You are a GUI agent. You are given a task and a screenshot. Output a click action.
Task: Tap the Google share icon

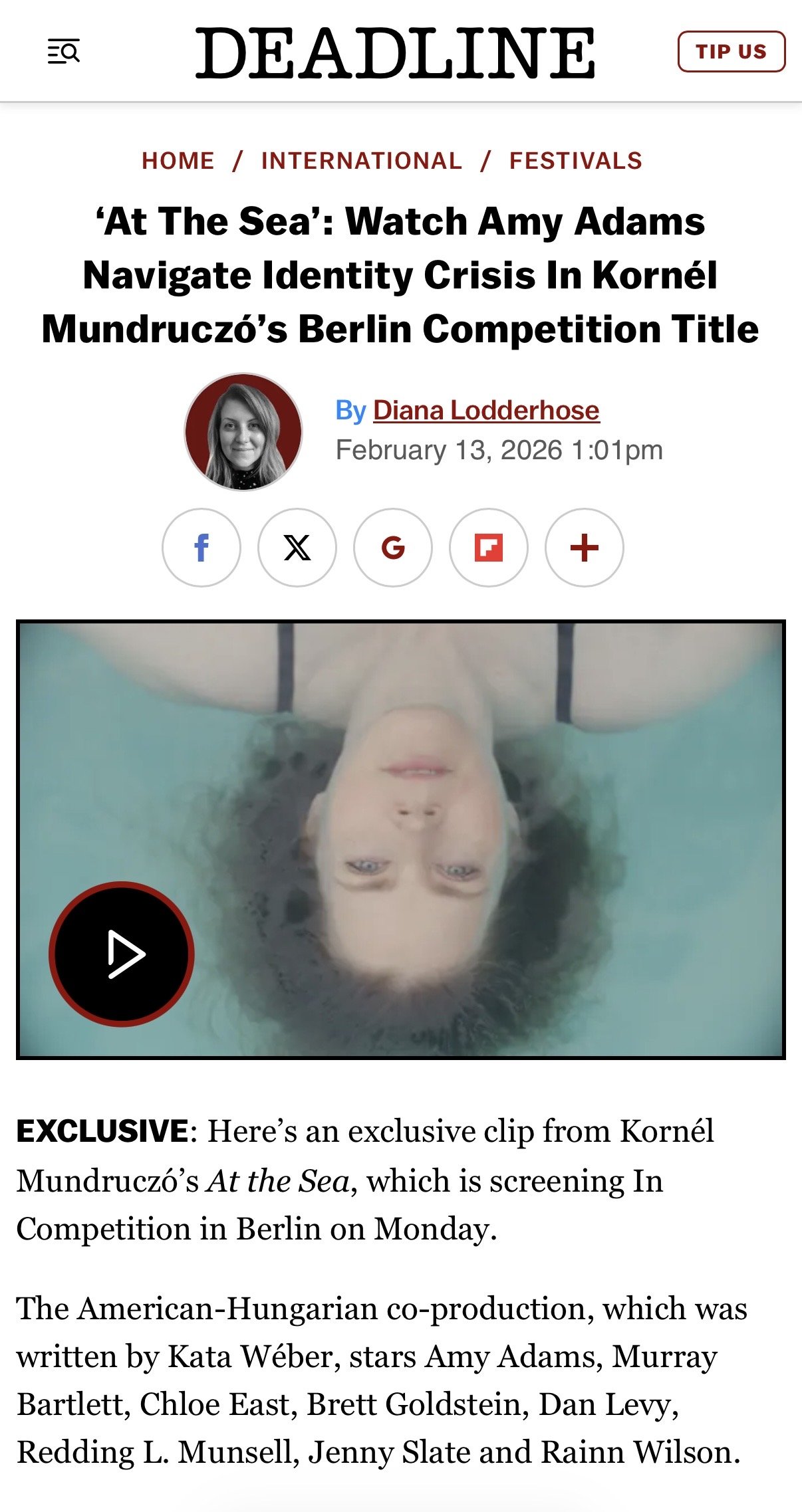(x=393, y=548)
